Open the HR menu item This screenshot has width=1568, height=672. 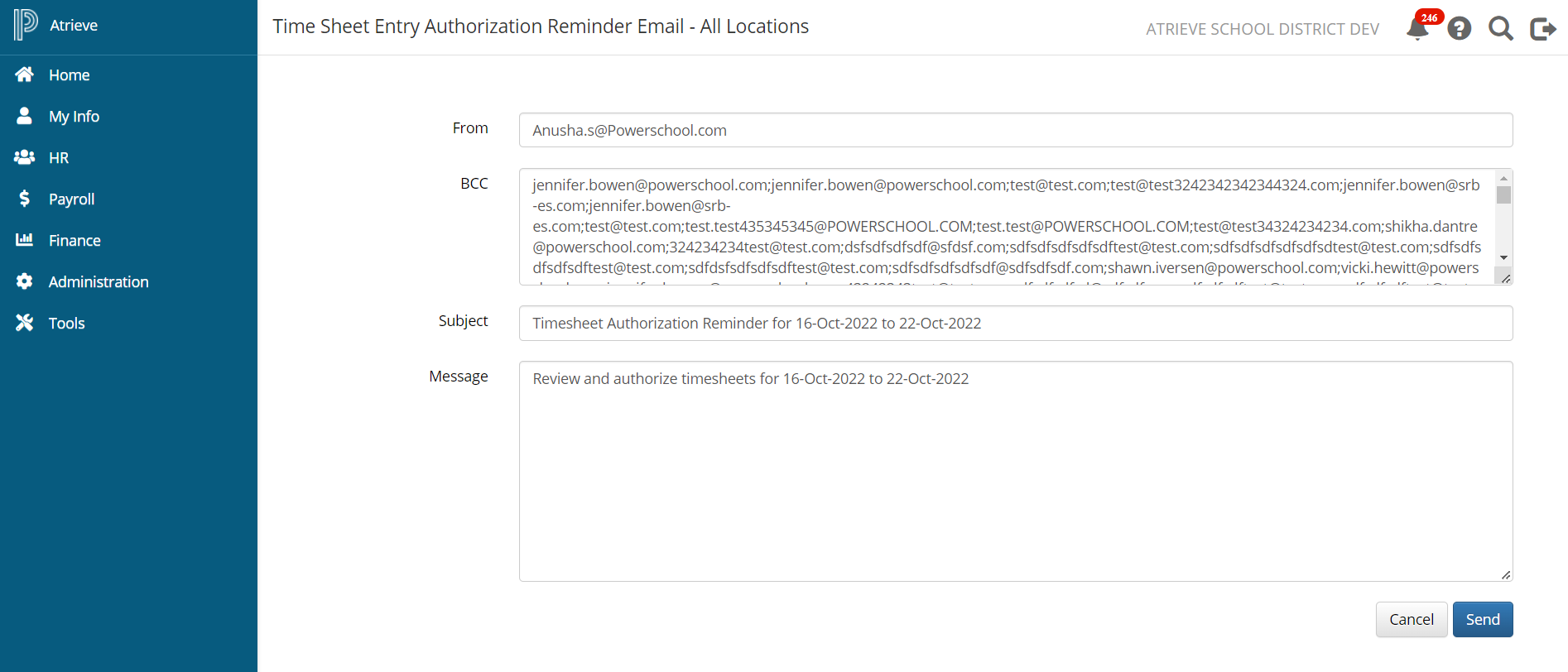(59, 158)
